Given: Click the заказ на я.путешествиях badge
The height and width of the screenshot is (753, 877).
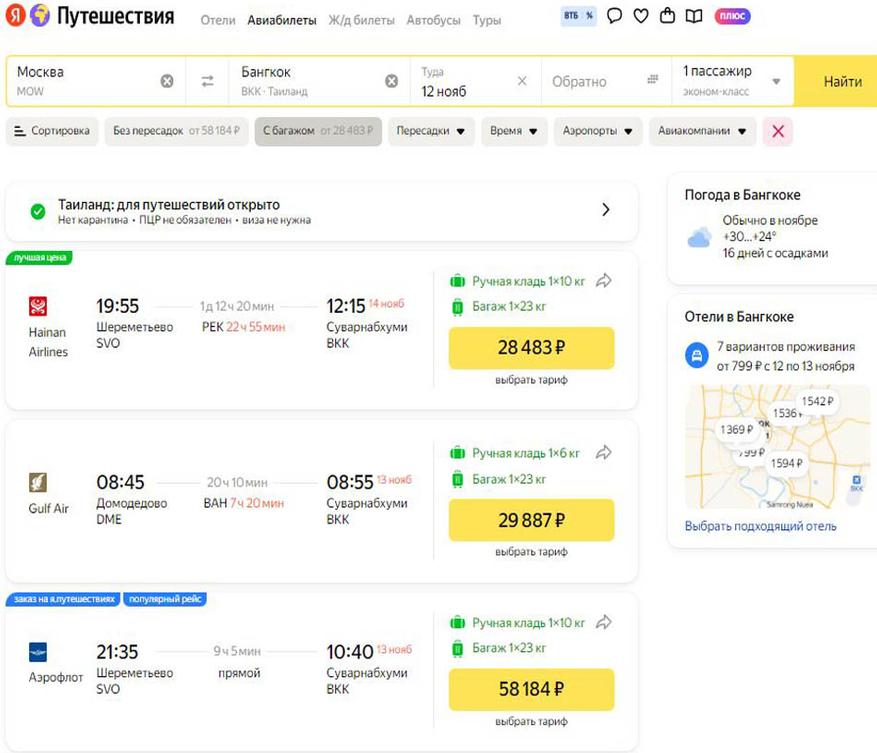Looking at the screenshot, I should point(64,599).
